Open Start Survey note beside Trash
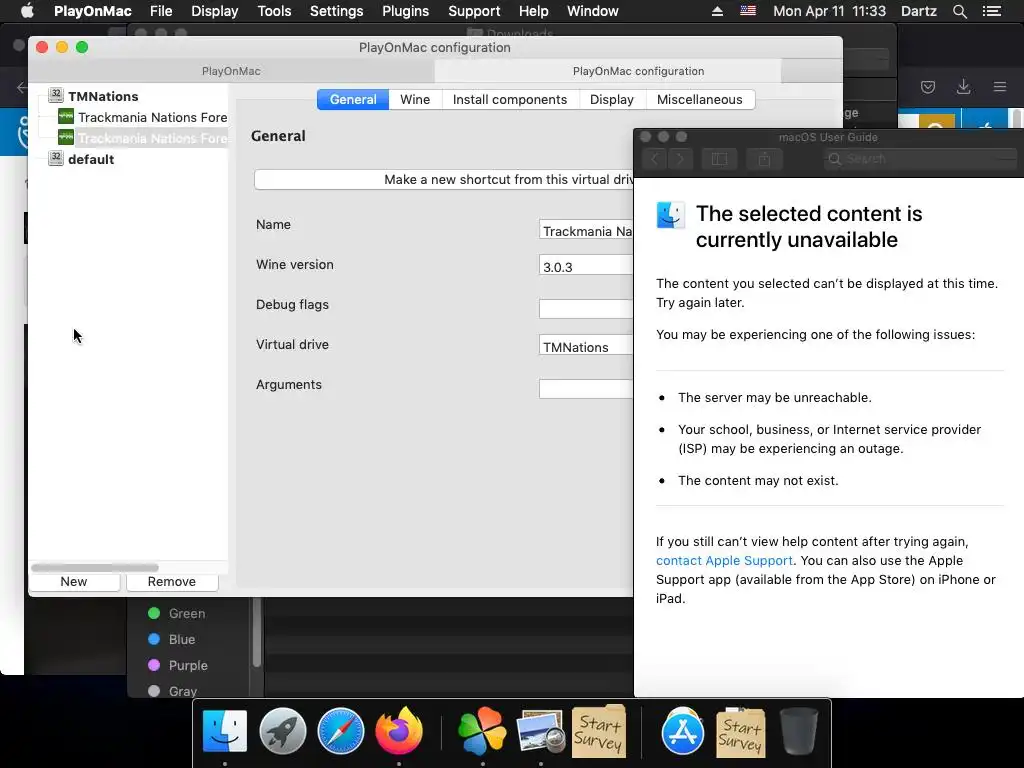The height and width of the screenshot is (768, 1024). pyautogui.click(x=741, y=731)
